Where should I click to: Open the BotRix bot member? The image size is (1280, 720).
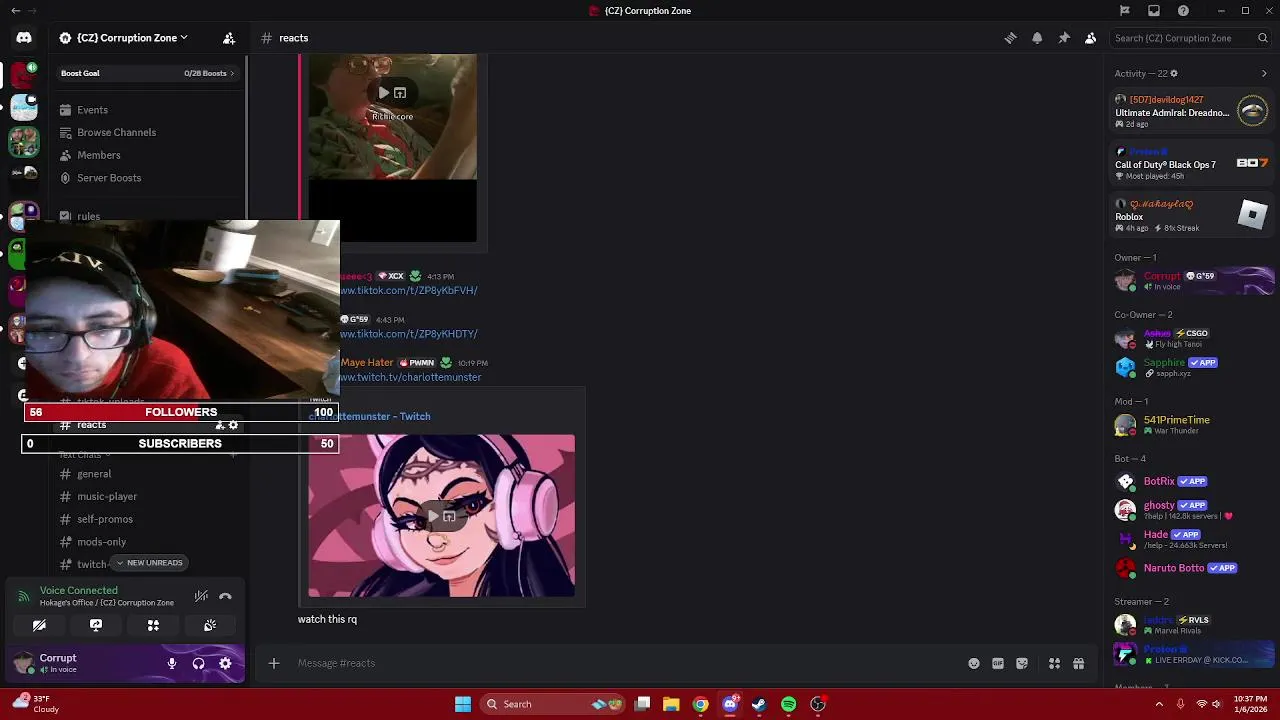(x=1193, y=481)
